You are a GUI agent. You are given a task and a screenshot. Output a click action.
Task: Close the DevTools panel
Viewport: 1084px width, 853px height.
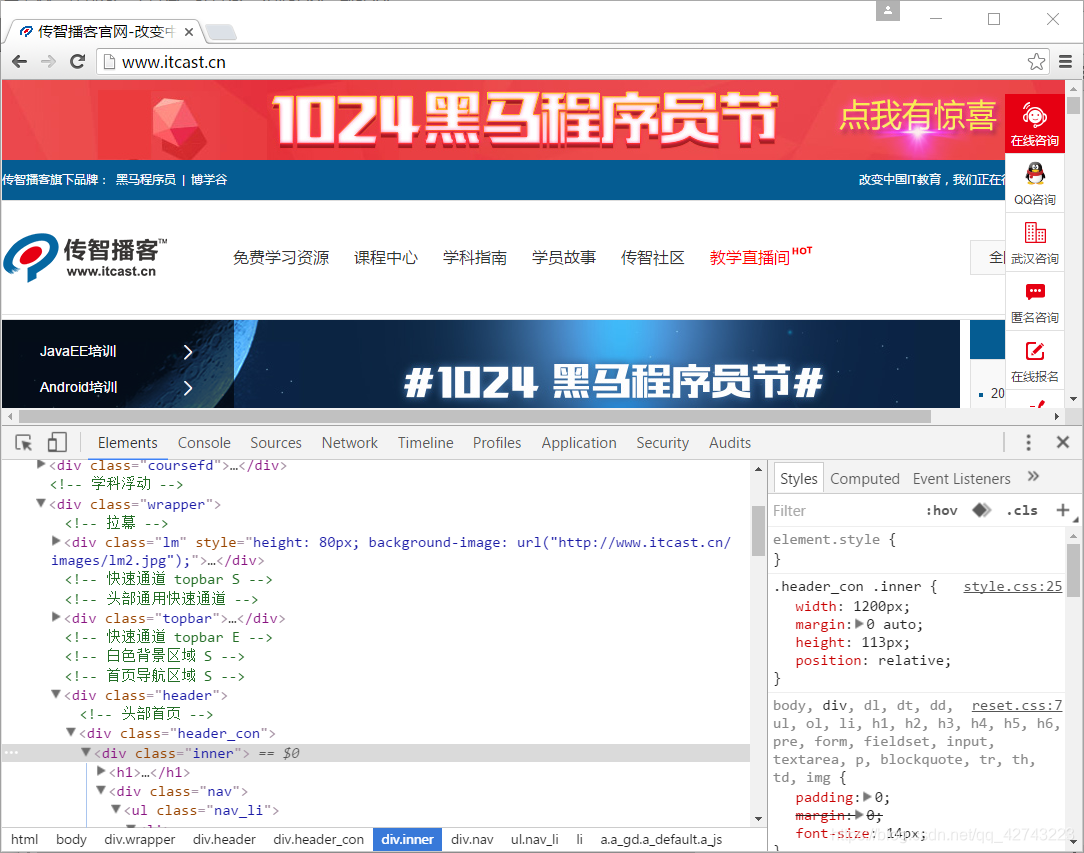tap(1063, 442)
